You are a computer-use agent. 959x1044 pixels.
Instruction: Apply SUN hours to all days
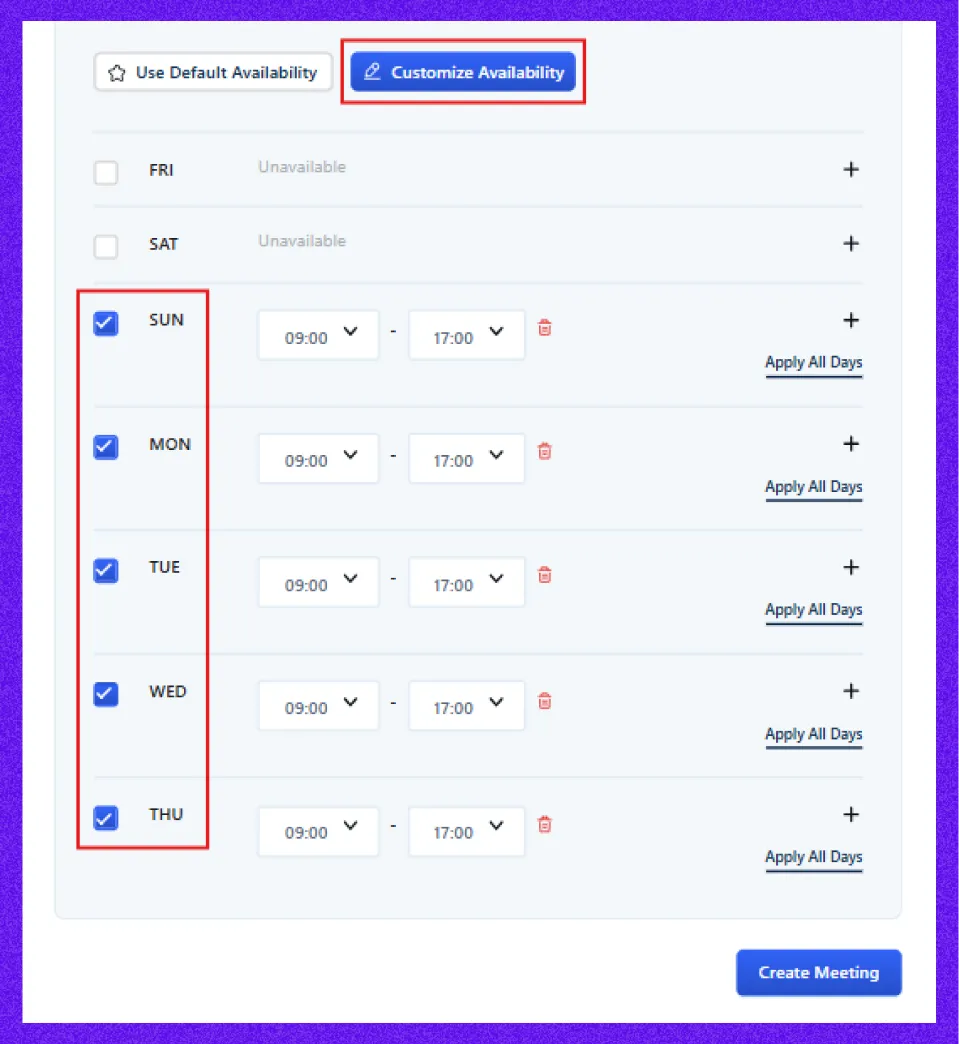814,363
